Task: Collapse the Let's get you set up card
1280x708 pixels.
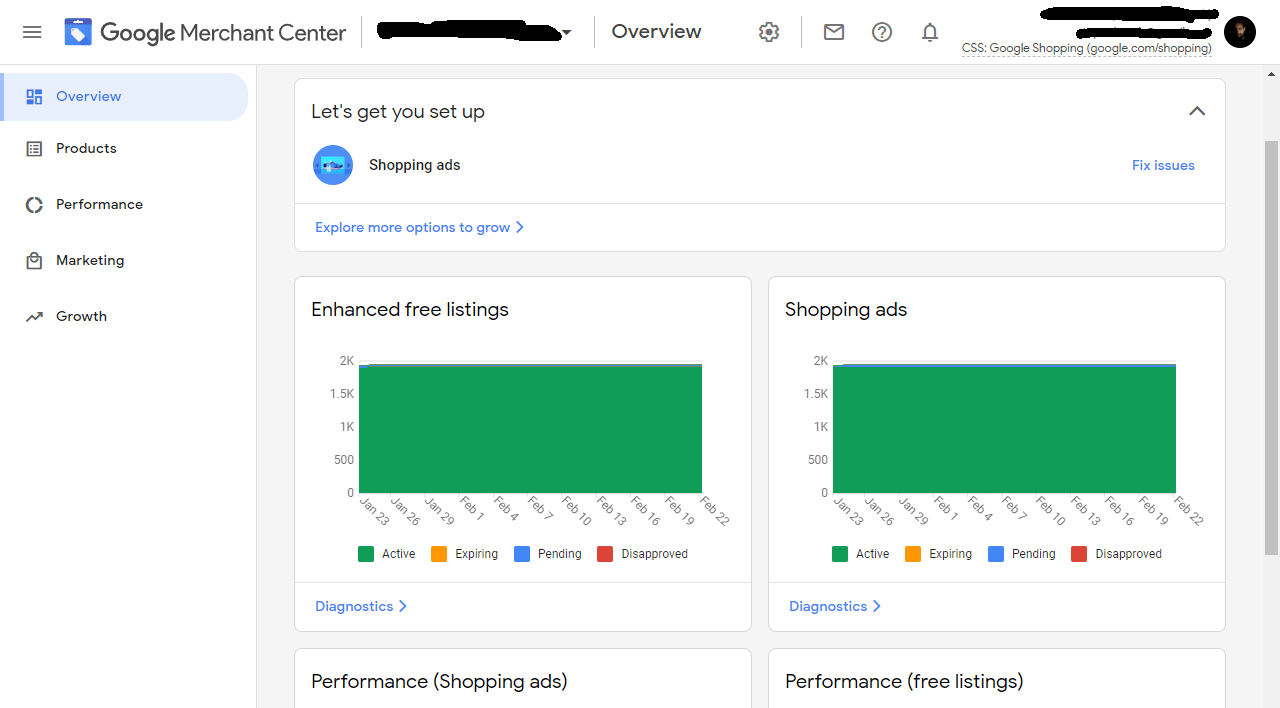Action: [x=1197, y=111]
